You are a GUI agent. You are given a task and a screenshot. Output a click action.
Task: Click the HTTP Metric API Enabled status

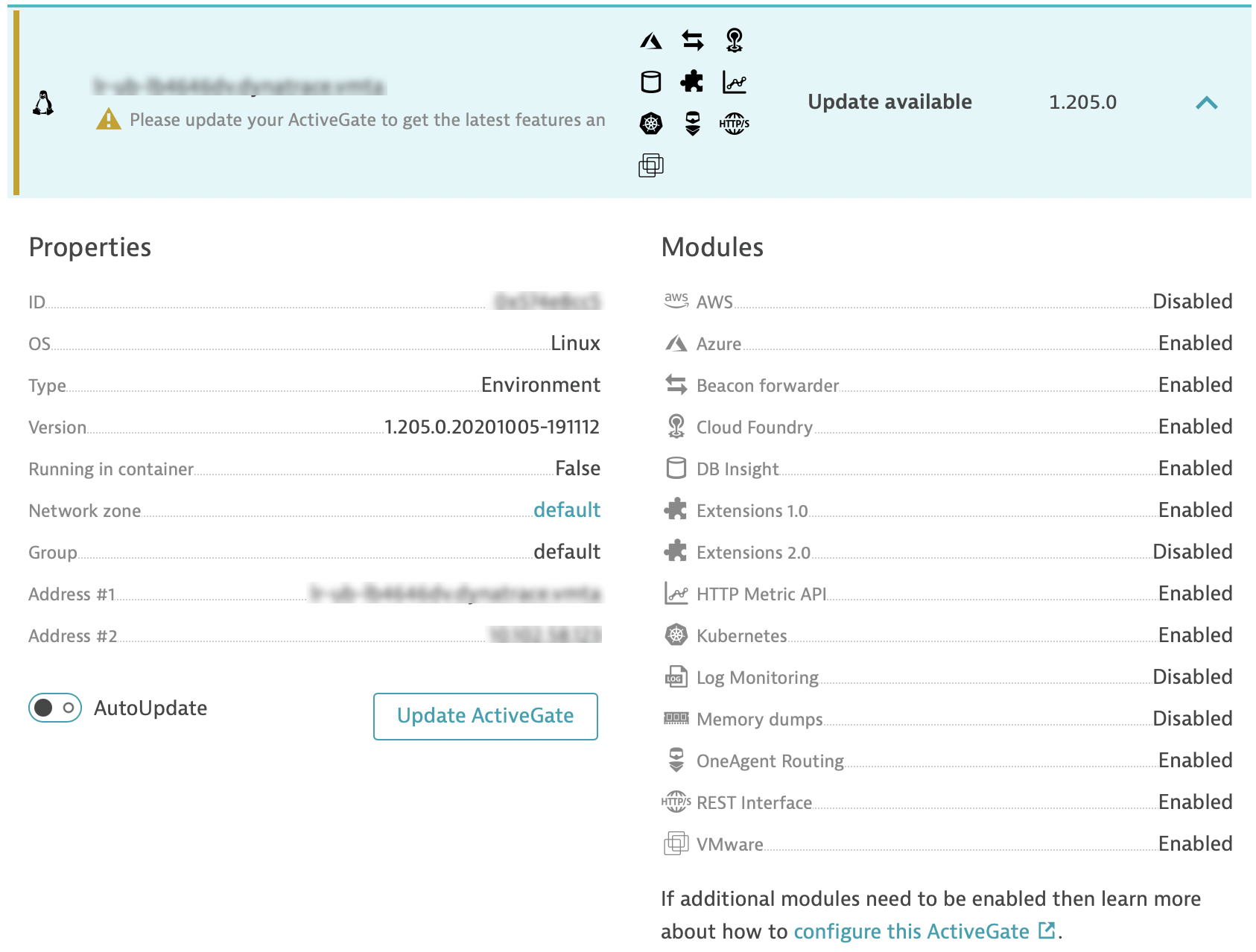tap(1196, 594)
